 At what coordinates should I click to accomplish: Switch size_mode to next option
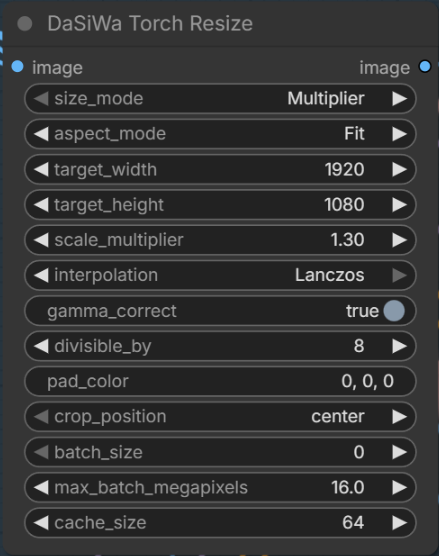pyautogui.click(x=399, y=99)
